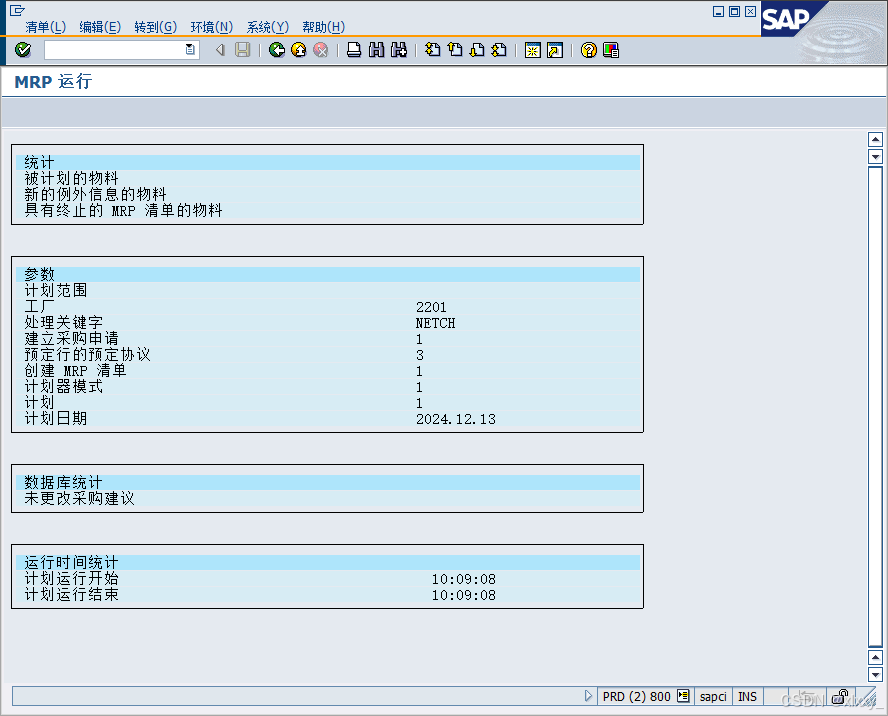Click the 工厂 label
This screenshot has width=888, height=716.
(x=39, y=306)
